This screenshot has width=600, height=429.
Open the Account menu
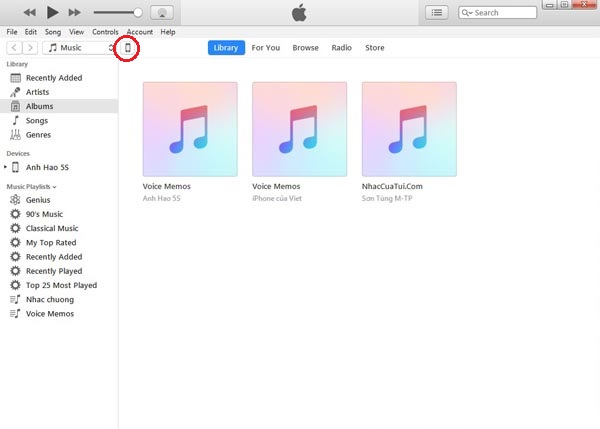pyautogui.click(x=140, y=32)
